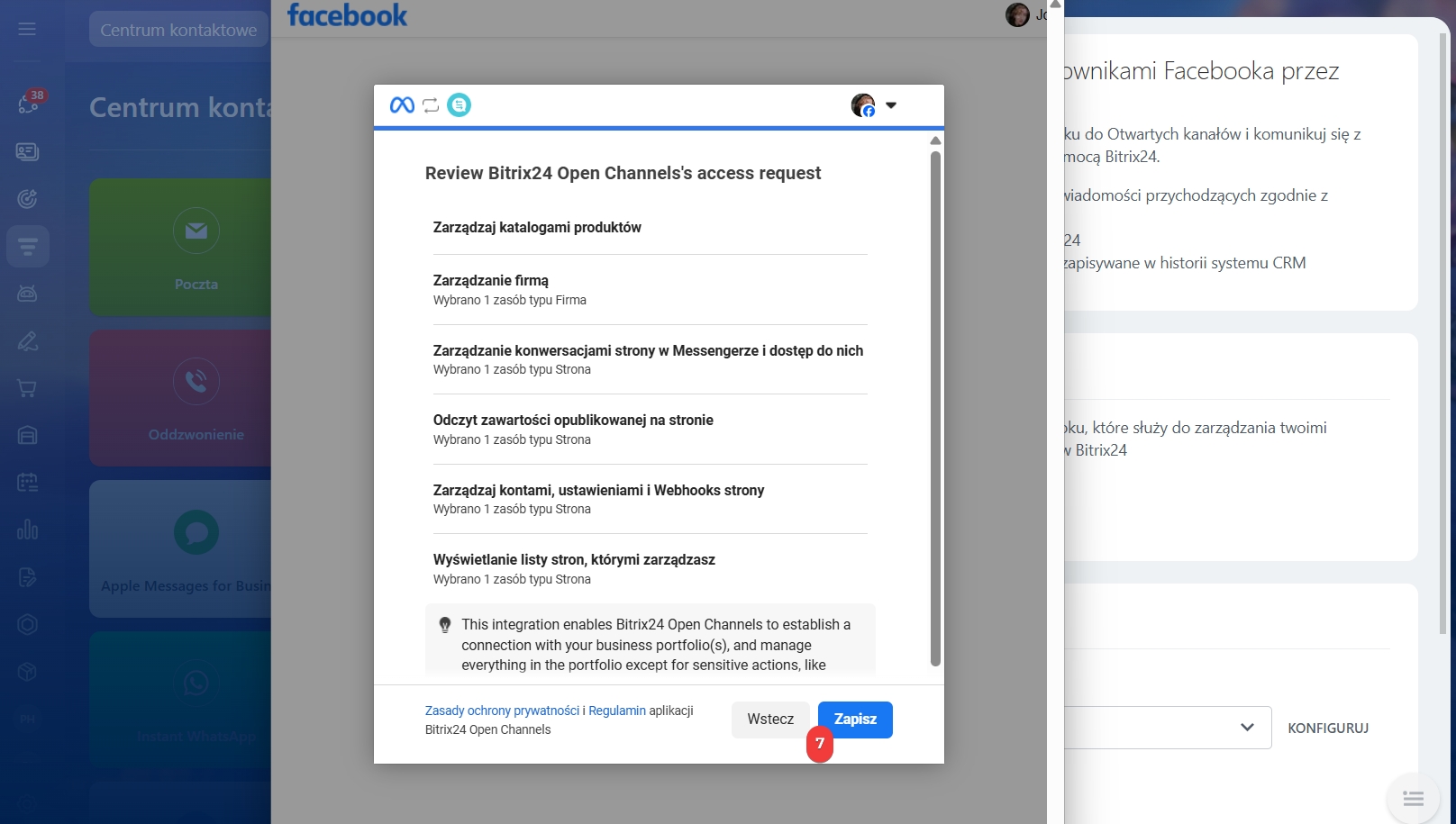The height and width of the screenshot is (824, 1456).
Task: Click the 'Centrum kontaktowe' page heading in Bitrix24
Action: tap(179, 107)
